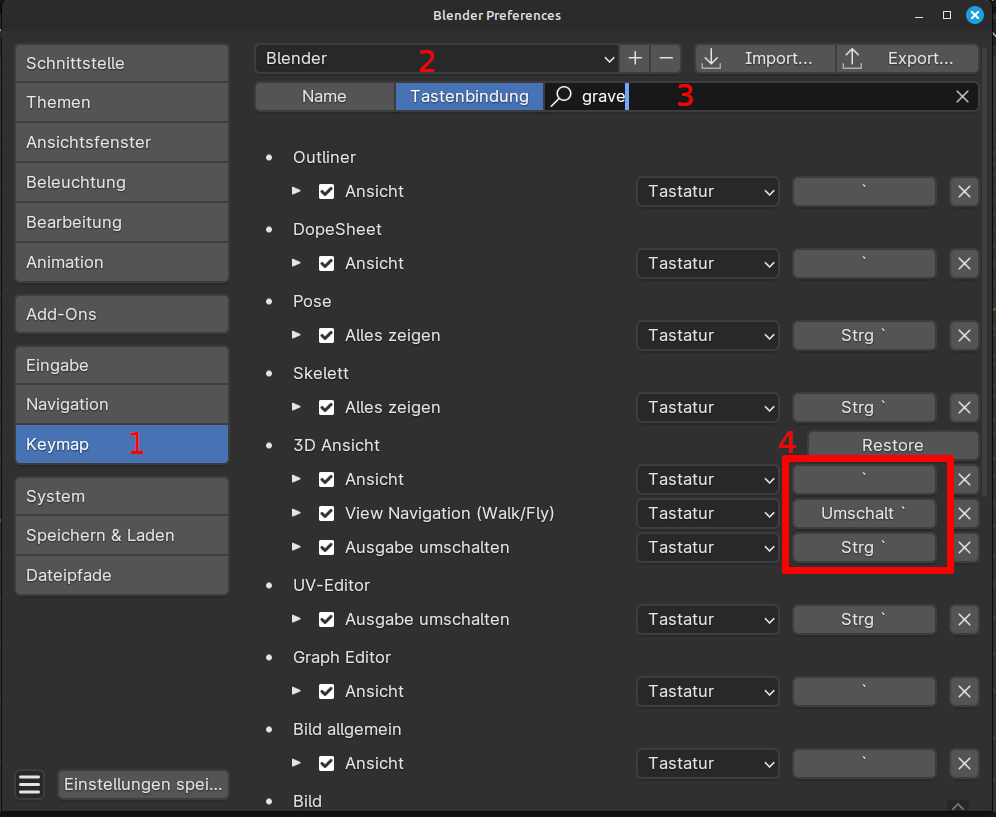Open Tastatur dropdown for Skelett Alles zeigen
This screenshot has height=817, width=996.
[708, 408]
